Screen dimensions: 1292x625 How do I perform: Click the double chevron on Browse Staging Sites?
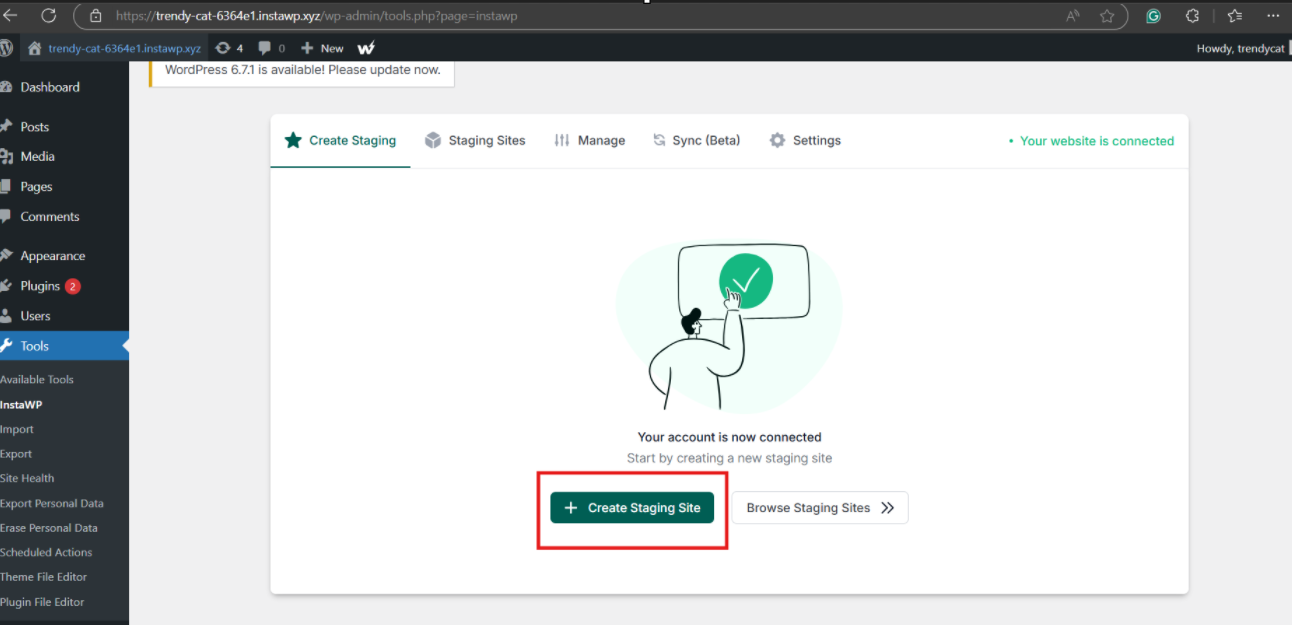click(887, 508)
